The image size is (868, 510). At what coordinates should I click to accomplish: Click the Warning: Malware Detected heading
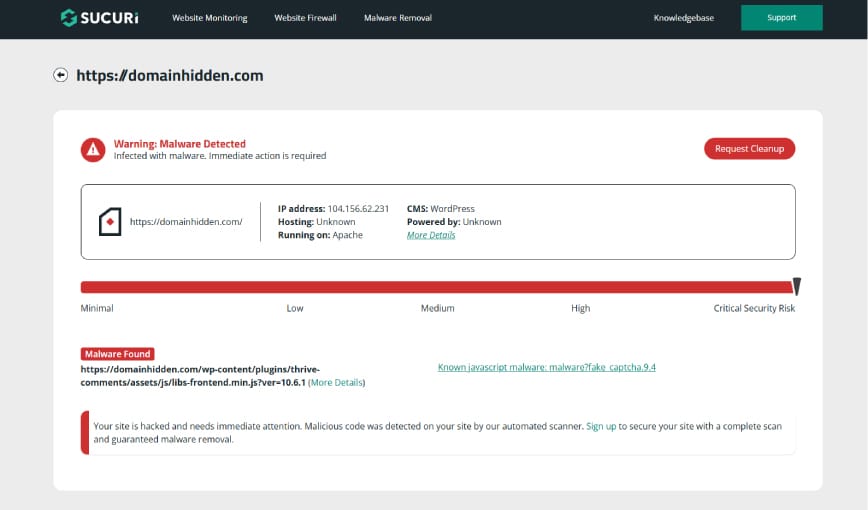[180, 144]
